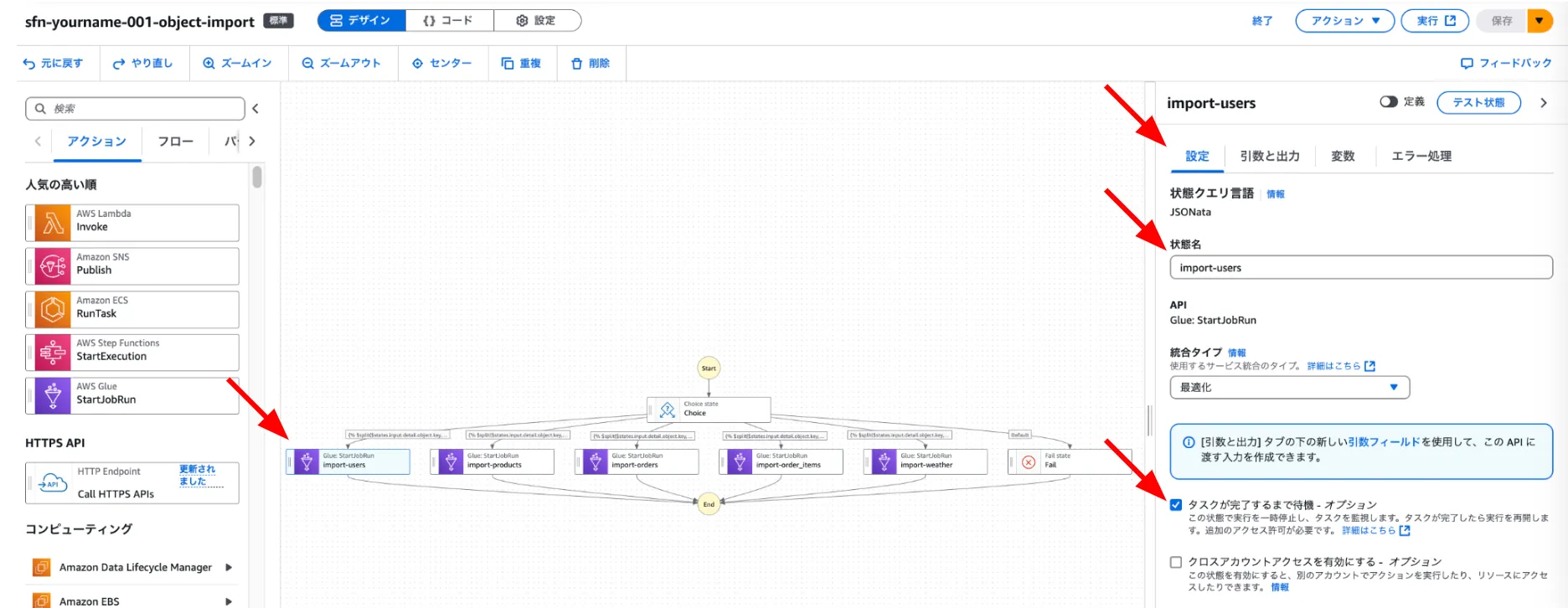Uncheck タスクが完了するまで待機 checkbox
Viewport: 1568px width, 608px height.
tap(1176, 505)
